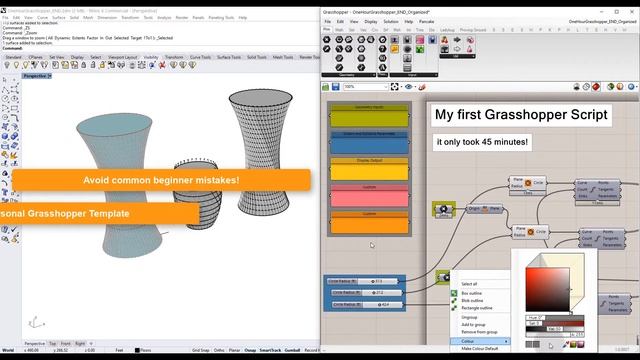Select olive green preset swatch in picker
Image resolution: width=640 pixels, height=360 pixels.
573,344
